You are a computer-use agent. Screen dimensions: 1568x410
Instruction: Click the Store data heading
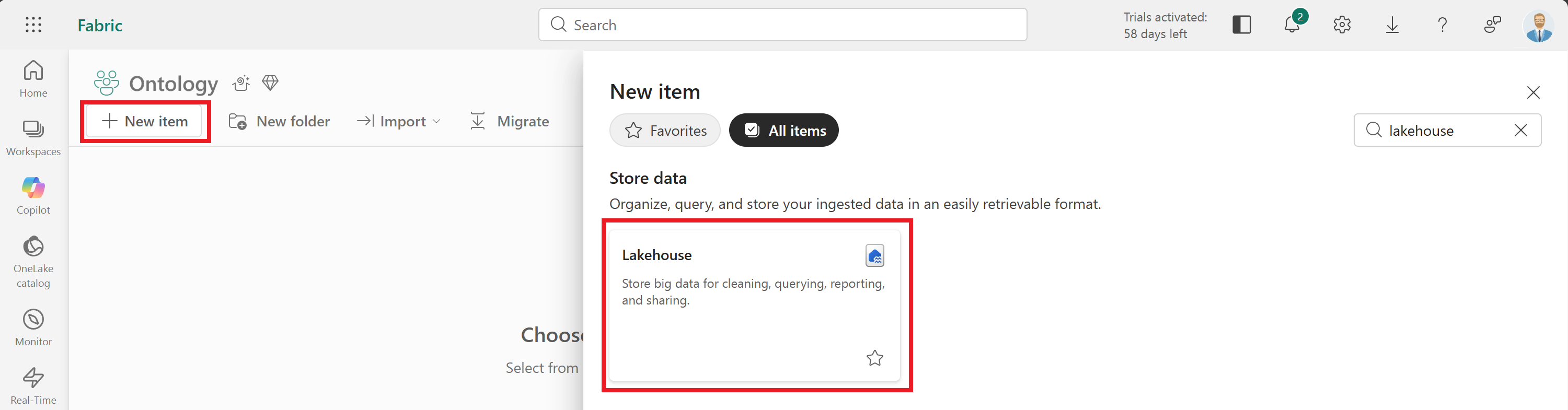648,178
